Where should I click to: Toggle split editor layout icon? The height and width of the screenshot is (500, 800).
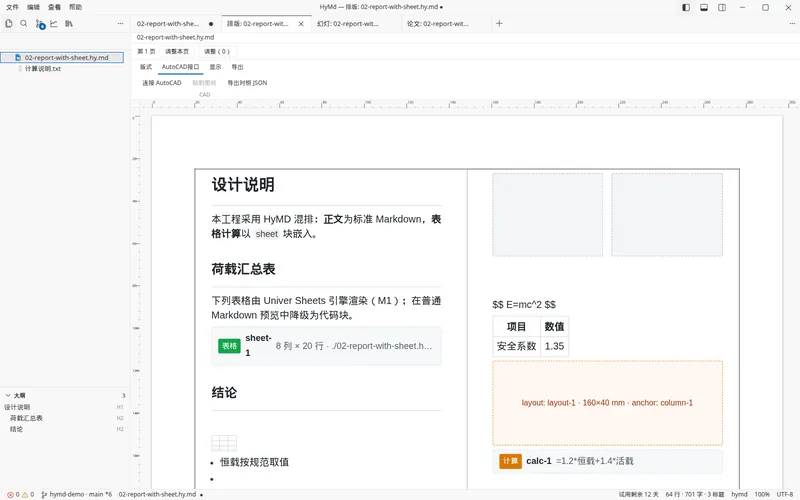722,7
